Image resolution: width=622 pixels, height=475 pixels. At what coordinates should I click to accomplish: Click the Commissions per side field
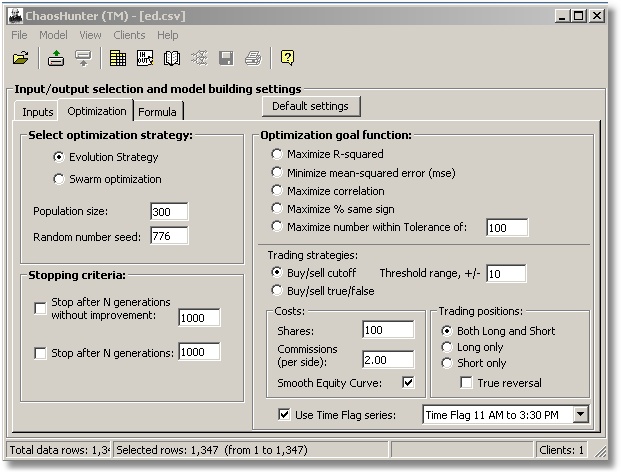(388, 360)
